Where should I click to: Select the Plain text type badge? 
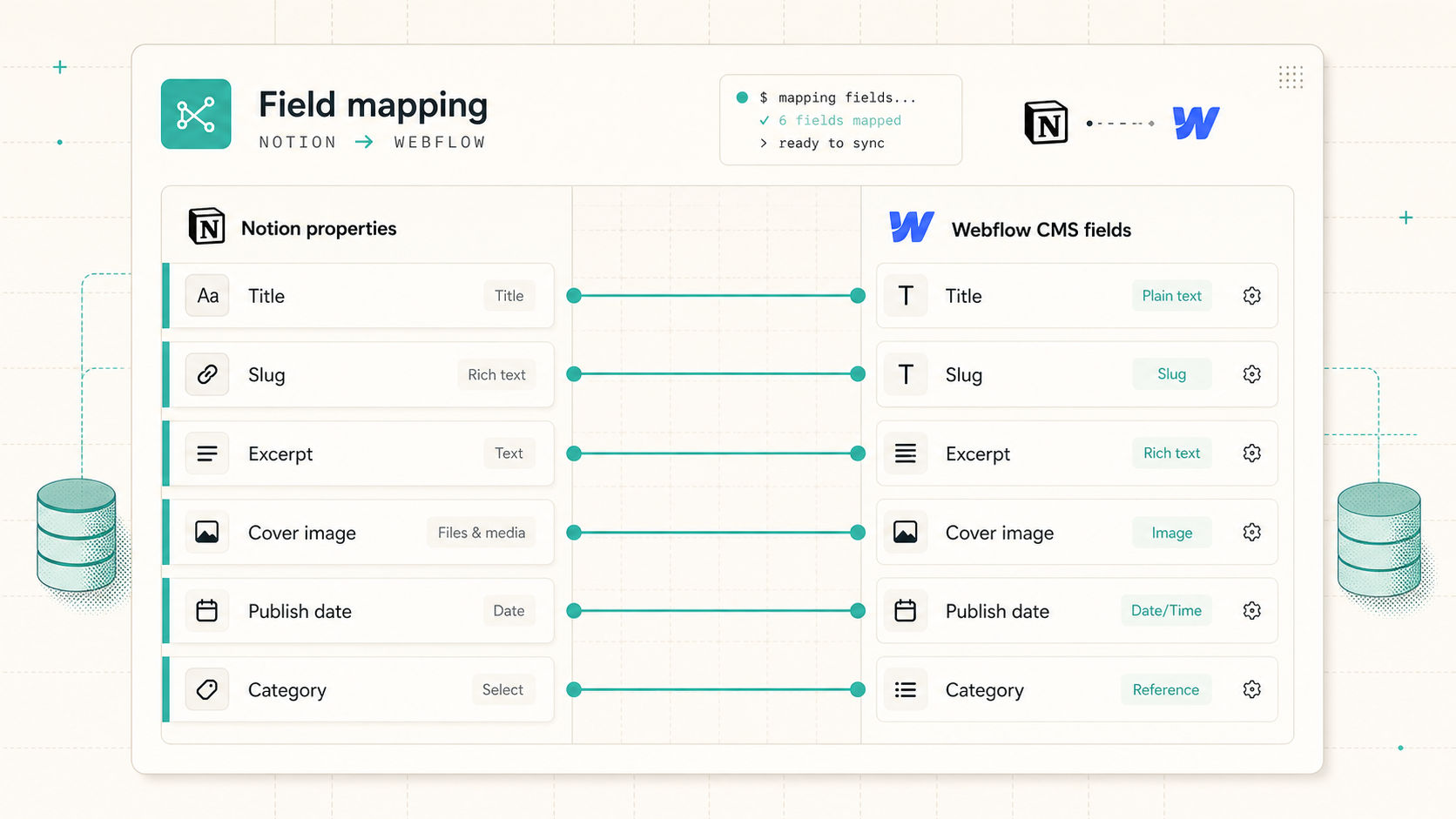click(x=1171, y=296)
